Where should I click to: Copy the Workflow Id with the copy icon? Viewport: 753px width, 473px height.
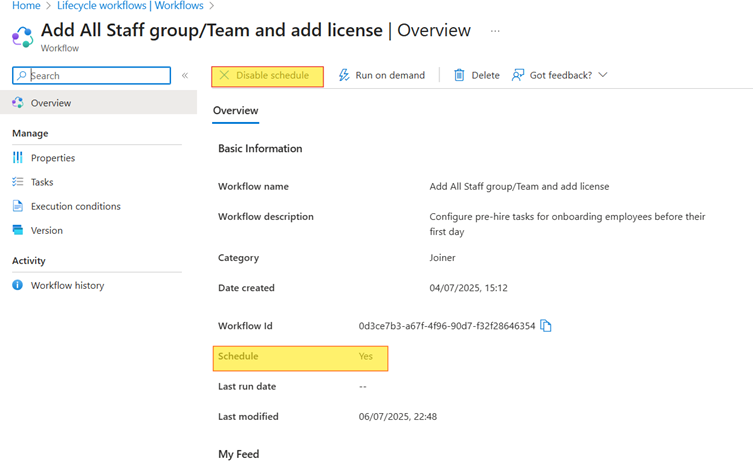[546, 326]
